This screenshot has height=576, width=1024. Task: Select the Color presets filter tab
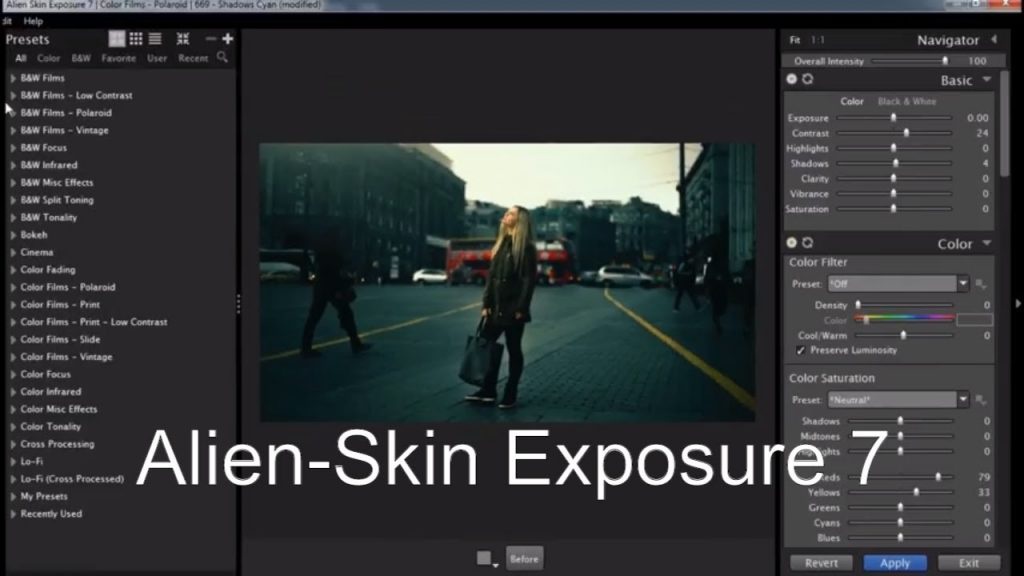[48, 58]
